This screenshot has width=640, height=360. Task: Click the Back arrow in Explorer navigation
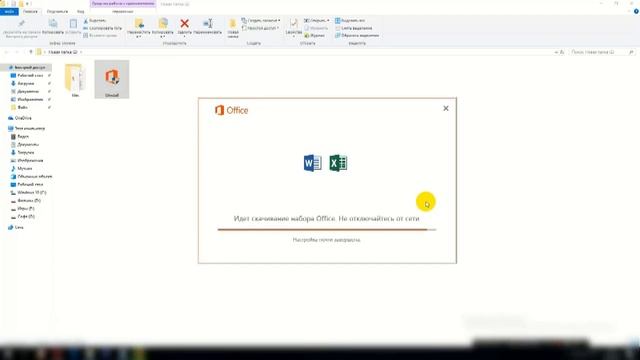coord(6,52)
